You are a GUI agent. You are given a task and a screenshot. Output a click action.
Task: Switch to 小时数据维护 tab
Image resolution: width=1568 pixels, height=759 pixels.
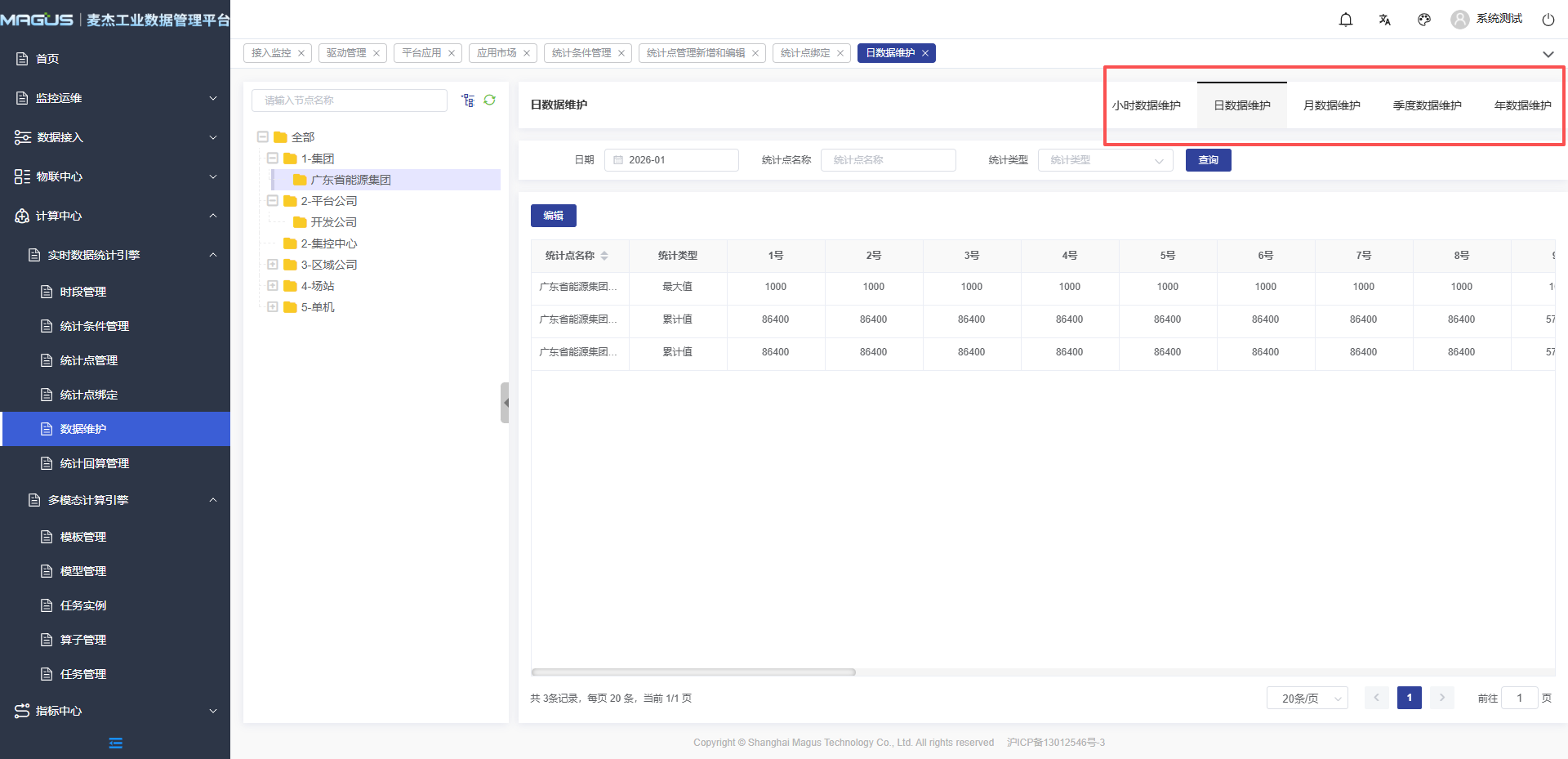(x=1146, y=105)
